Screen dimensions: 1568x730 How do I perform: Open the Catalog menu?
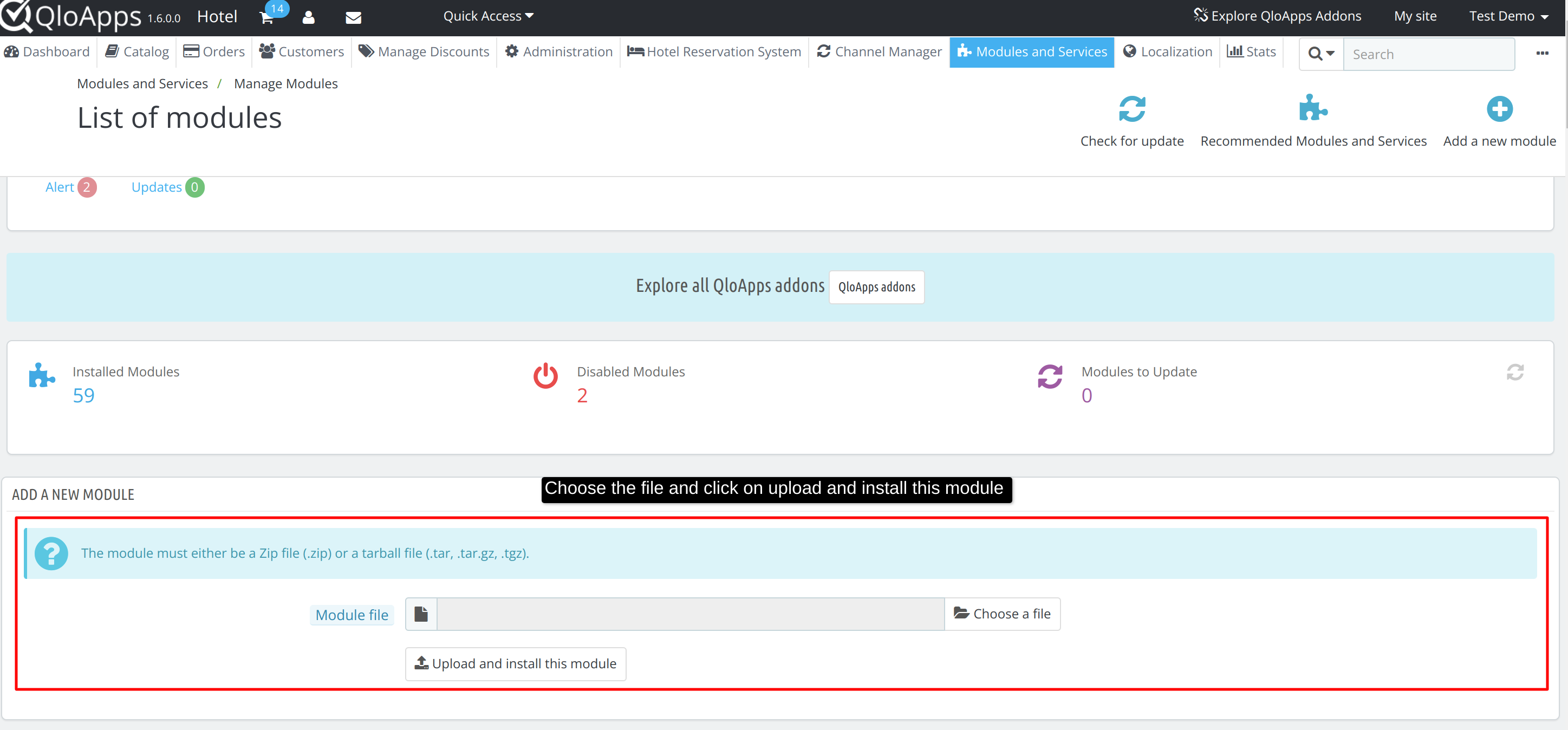pos(138,52)
